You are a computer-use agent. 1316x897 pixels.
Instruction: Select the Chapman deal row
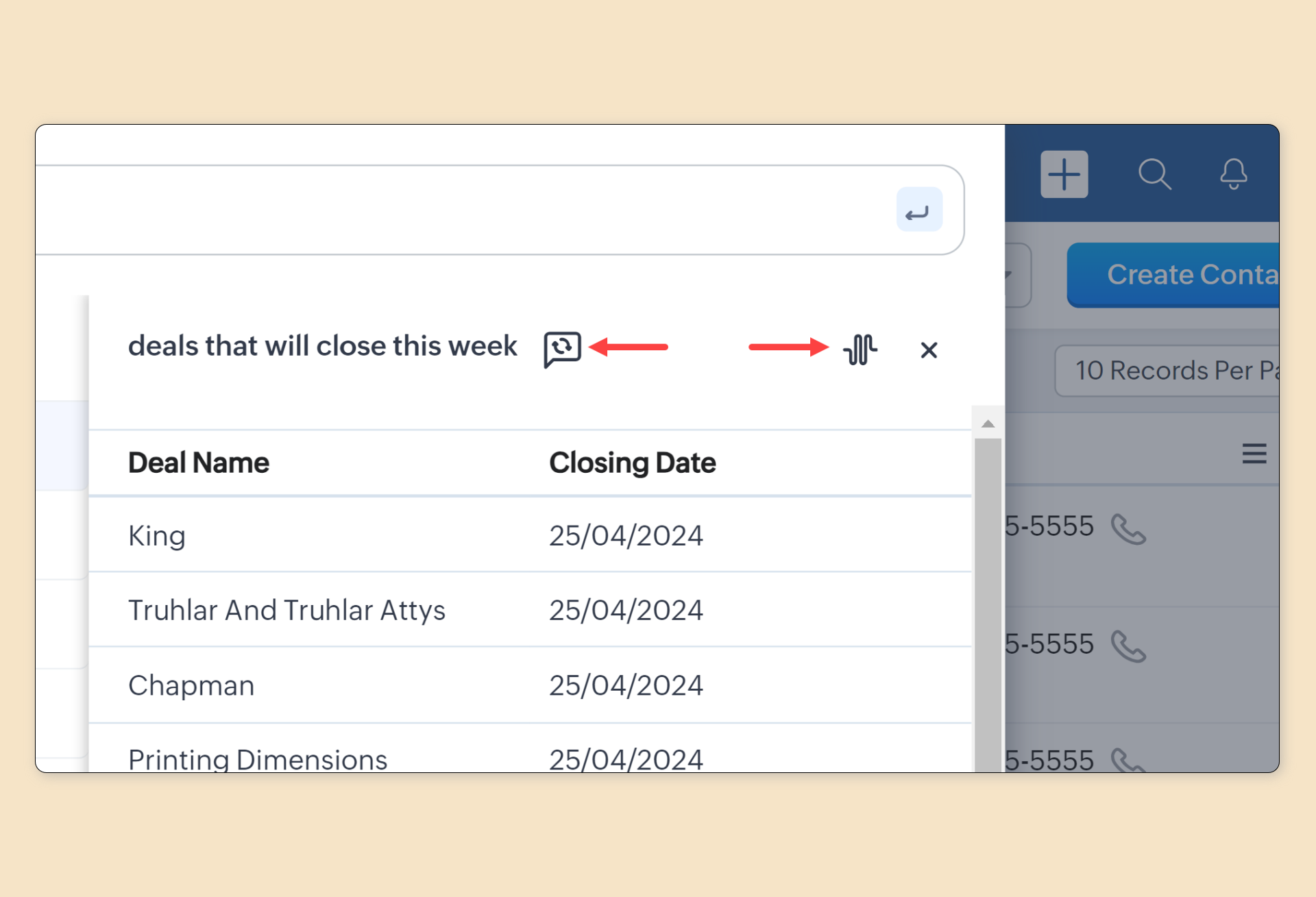(x=191, y=686)
